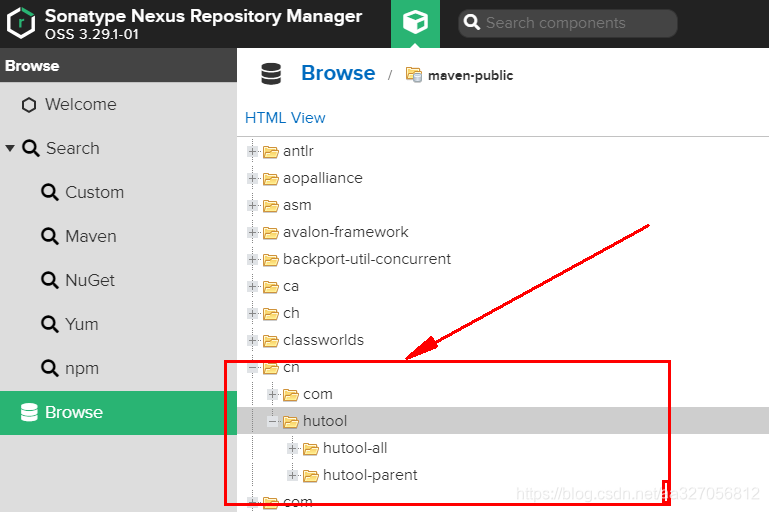Expand the ca folder

coord(253,286)
